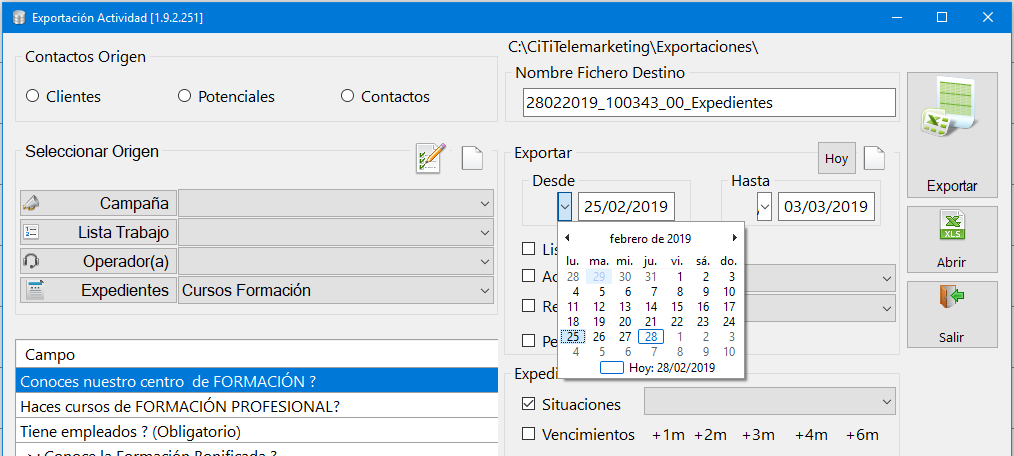Select the Clientes radio button
The image size is (1014, 456).
(x=32, y=96)
